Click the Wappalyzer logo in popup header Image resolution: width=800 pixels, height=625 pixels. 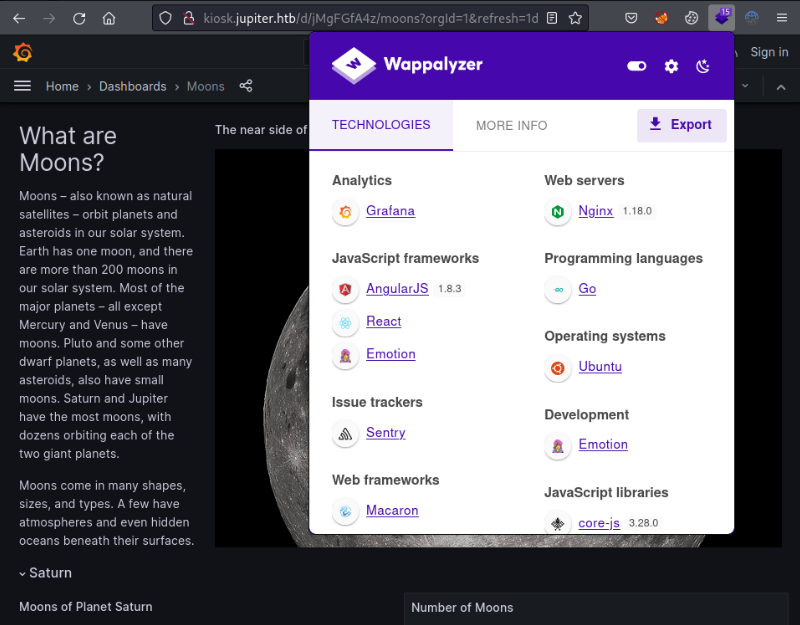pos(407,65)
